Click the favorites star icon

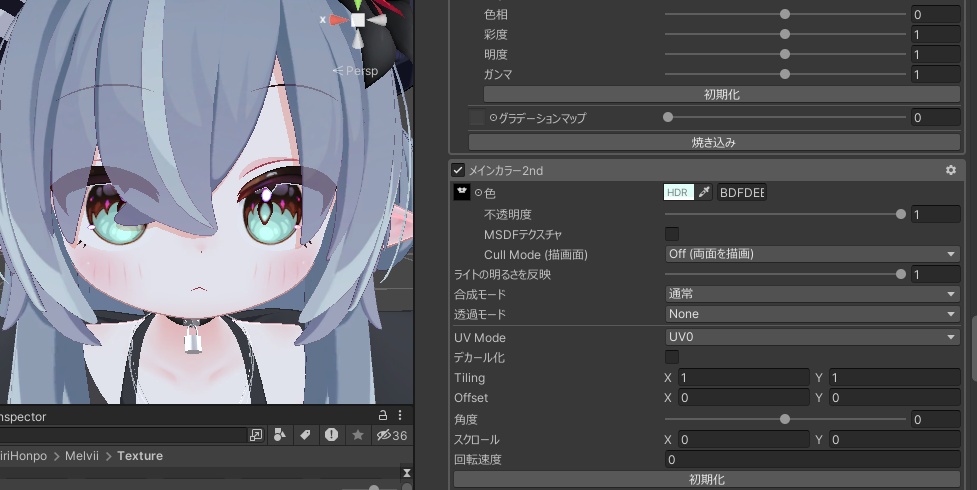(x=358, y=435)
